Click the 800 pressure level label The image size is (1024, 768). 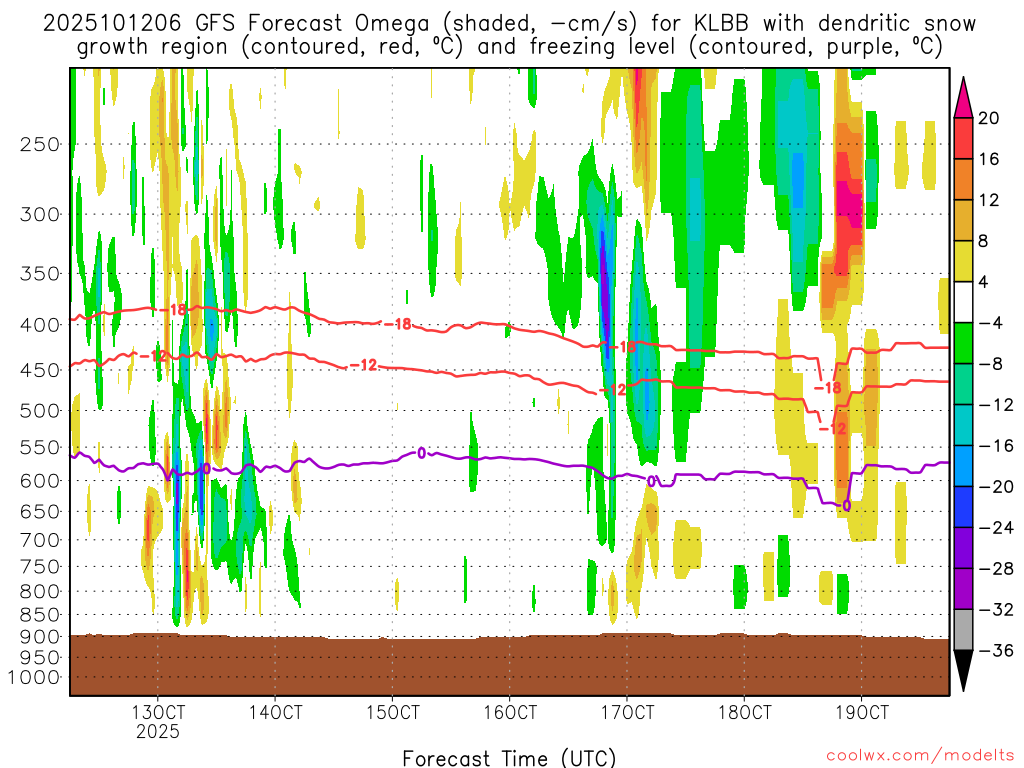coord(40,592)
